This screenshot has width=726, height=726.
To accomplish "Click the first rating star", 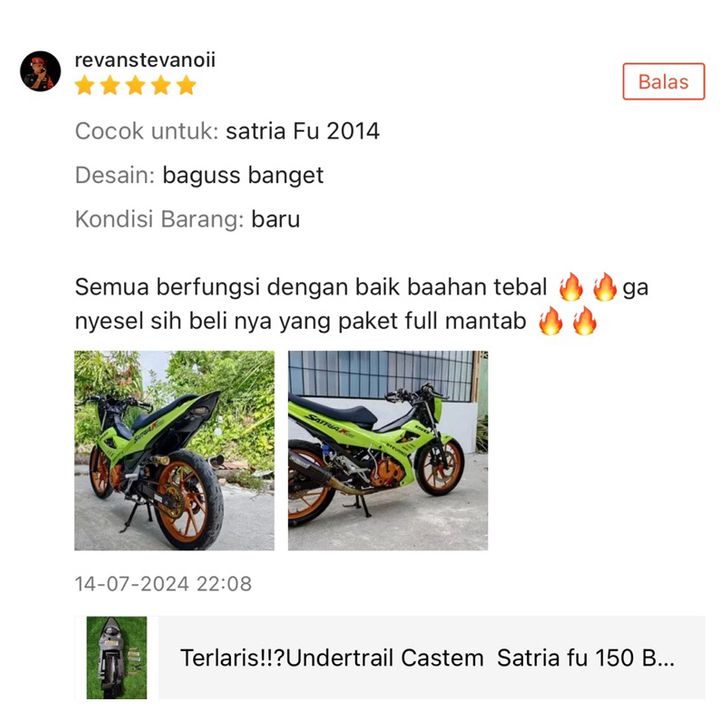I will tap(85, 86).
